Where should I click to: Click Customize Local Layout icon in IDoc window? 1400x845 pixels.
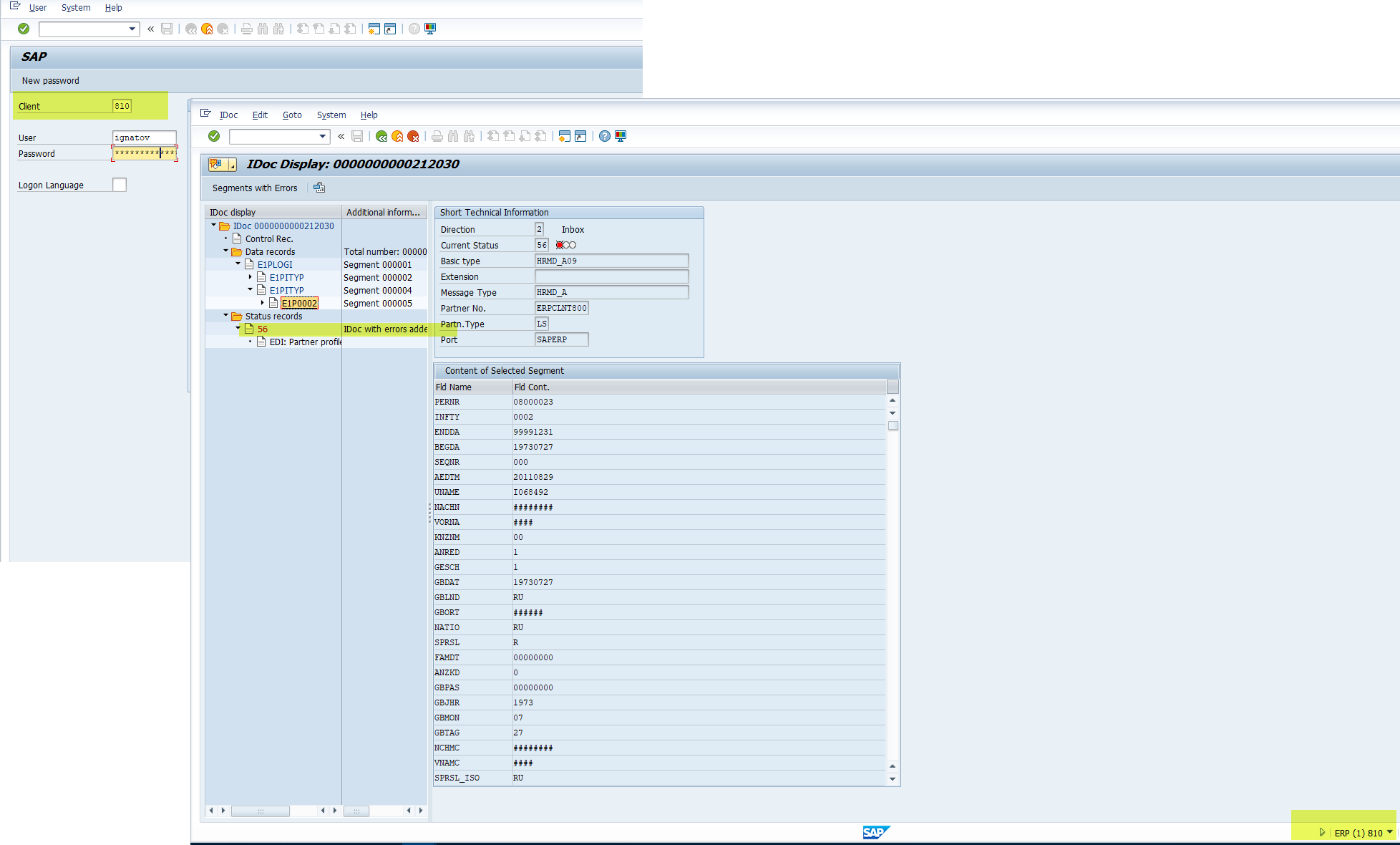point(621,136)
